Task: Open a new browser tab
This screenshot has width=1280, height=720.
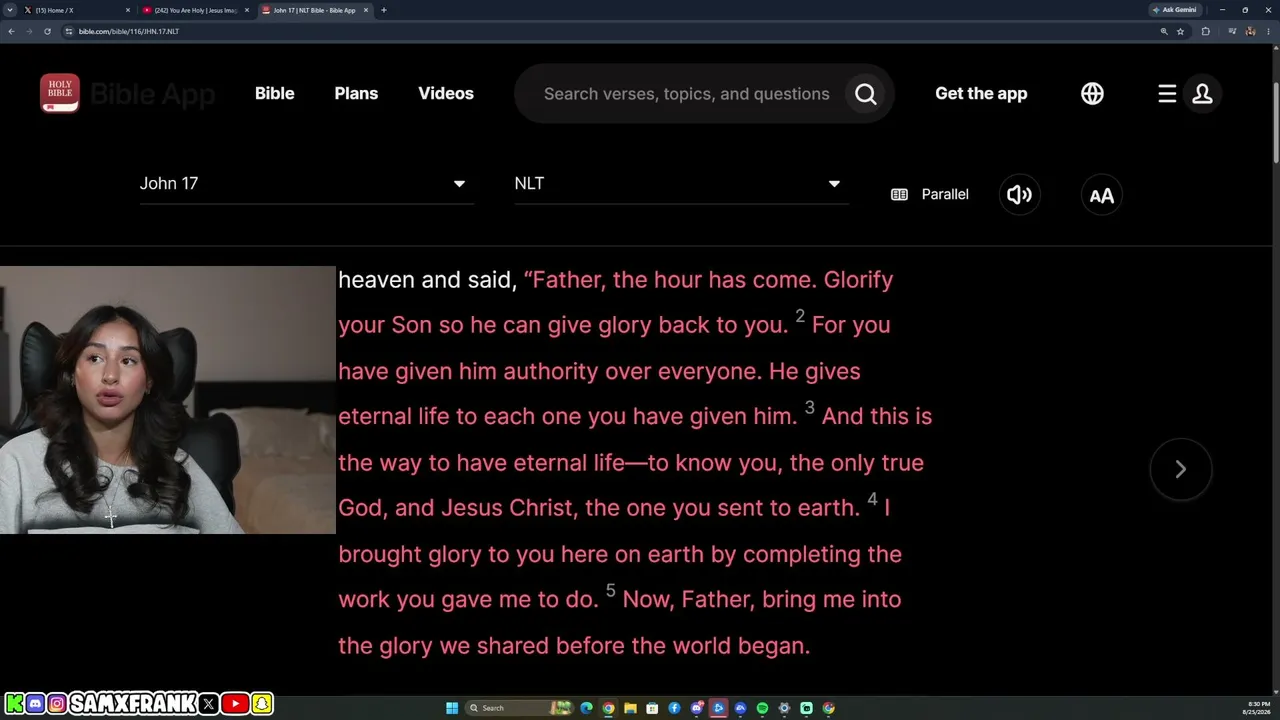Action: (x=384, y=10)
